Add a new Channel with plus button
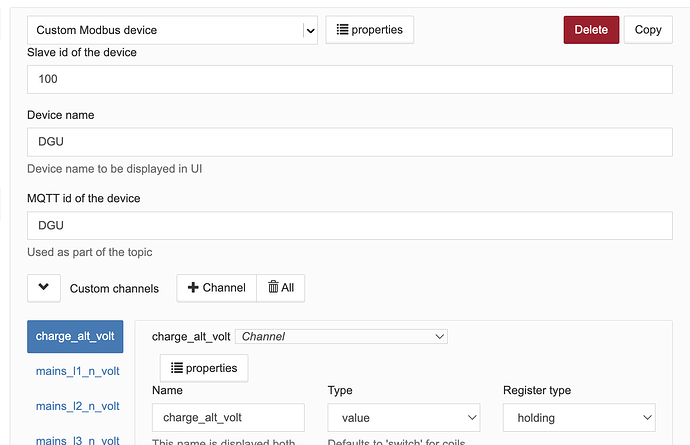The image size is (690, 445). [217, 288]
